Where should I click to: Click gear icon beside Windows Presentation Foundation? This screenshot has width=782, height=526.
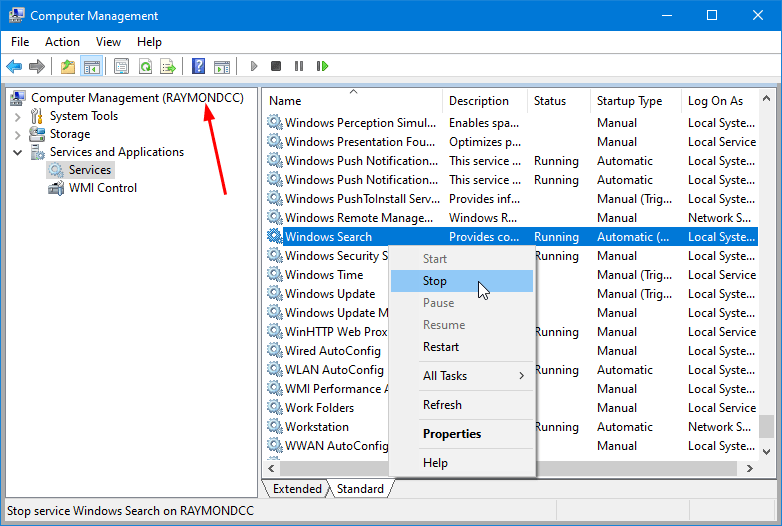tap(275, 141)
